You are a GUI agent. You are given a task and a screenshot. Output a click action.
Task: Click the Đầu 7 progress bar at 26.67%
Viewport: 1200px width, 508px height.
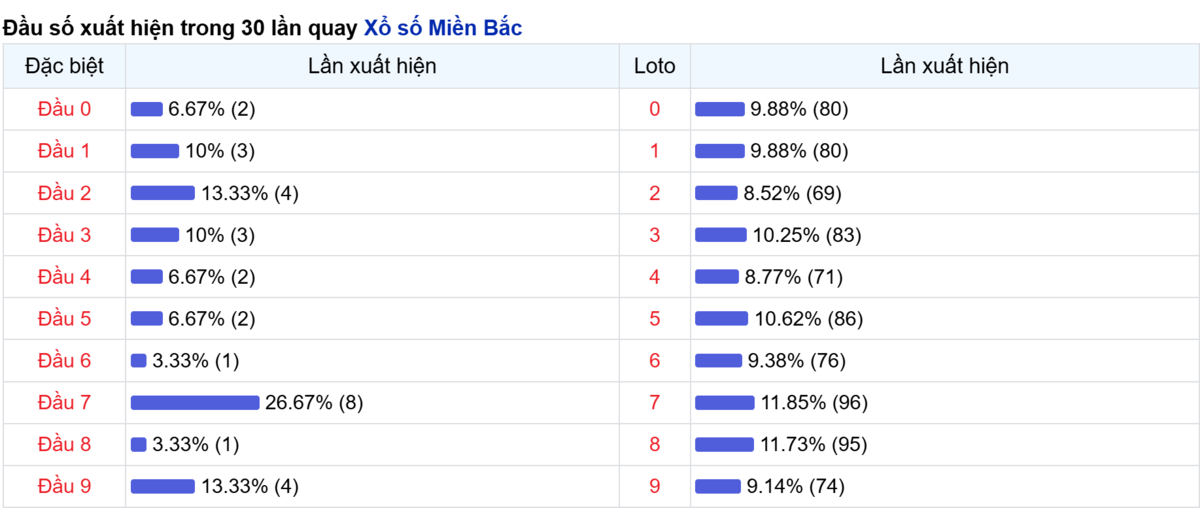(195, 403)
